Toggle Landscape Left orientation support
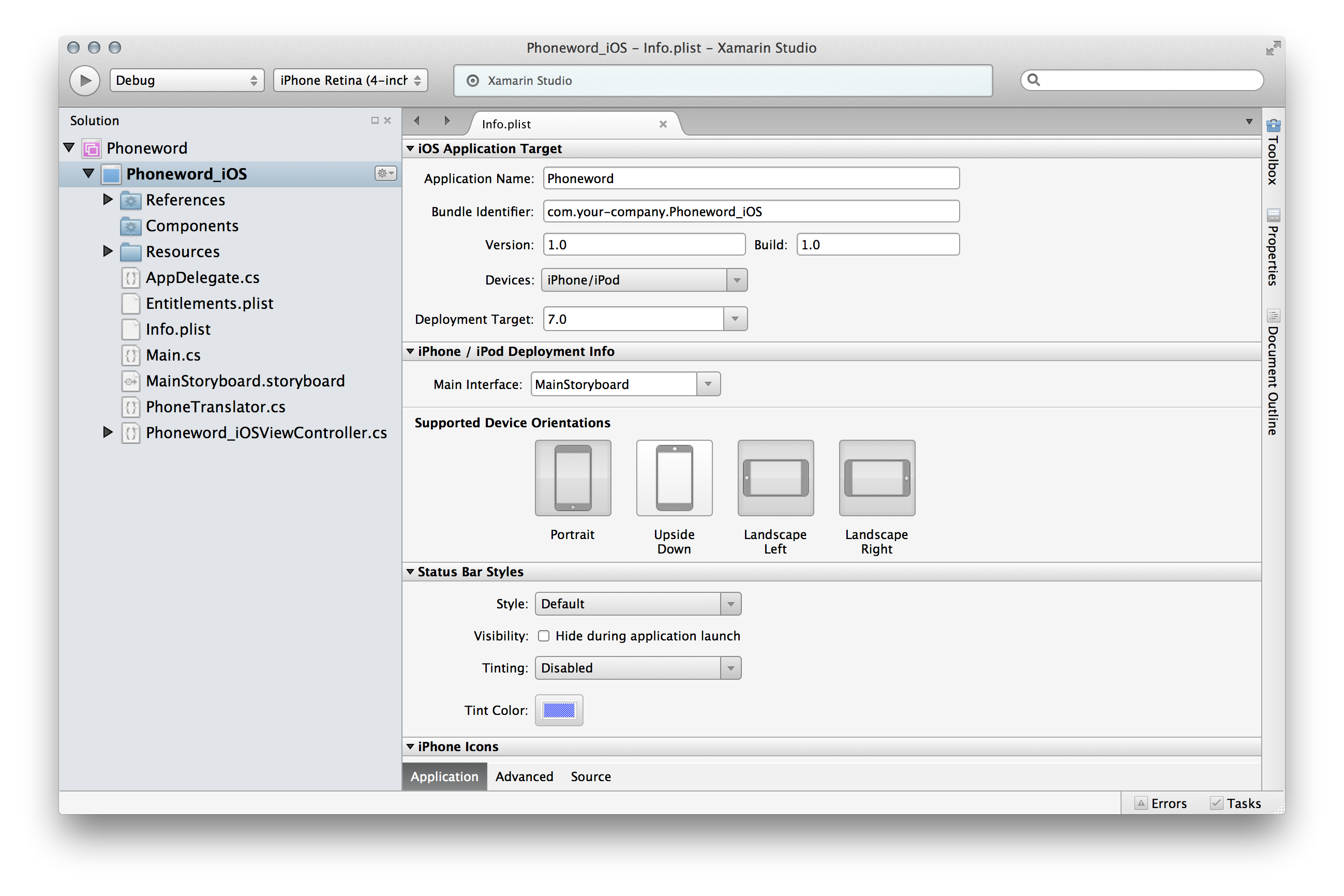 [775, 477]
